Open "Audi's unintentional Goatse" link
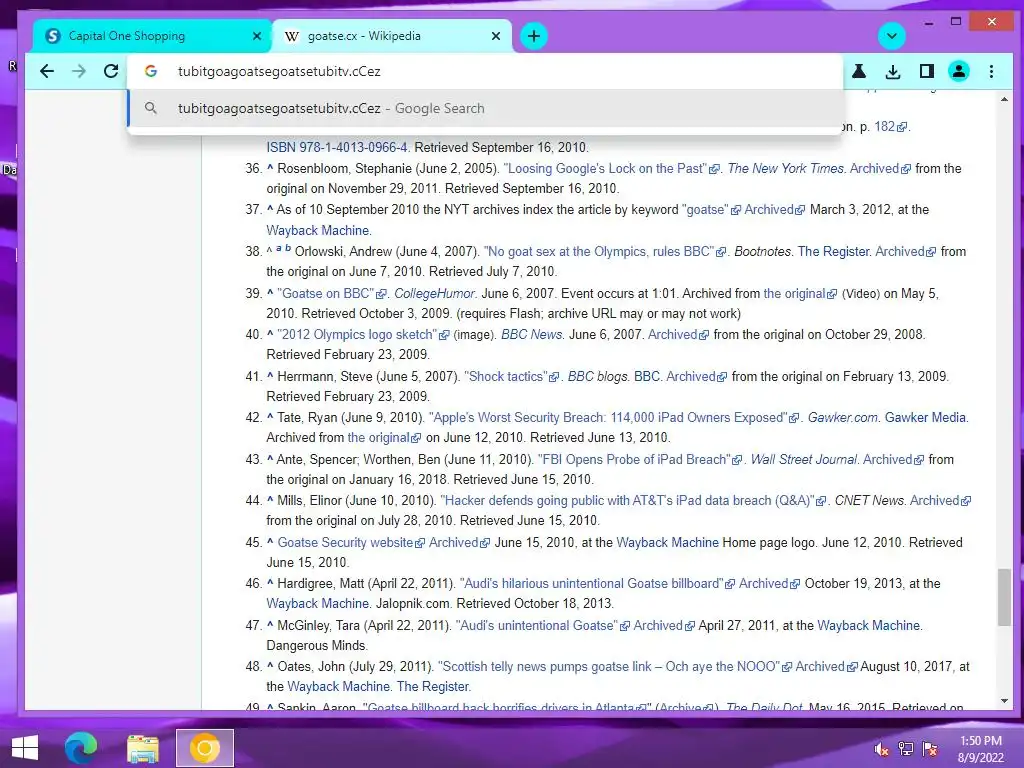Viewport: 1024px width, 768px height. [x=542, y=625]
